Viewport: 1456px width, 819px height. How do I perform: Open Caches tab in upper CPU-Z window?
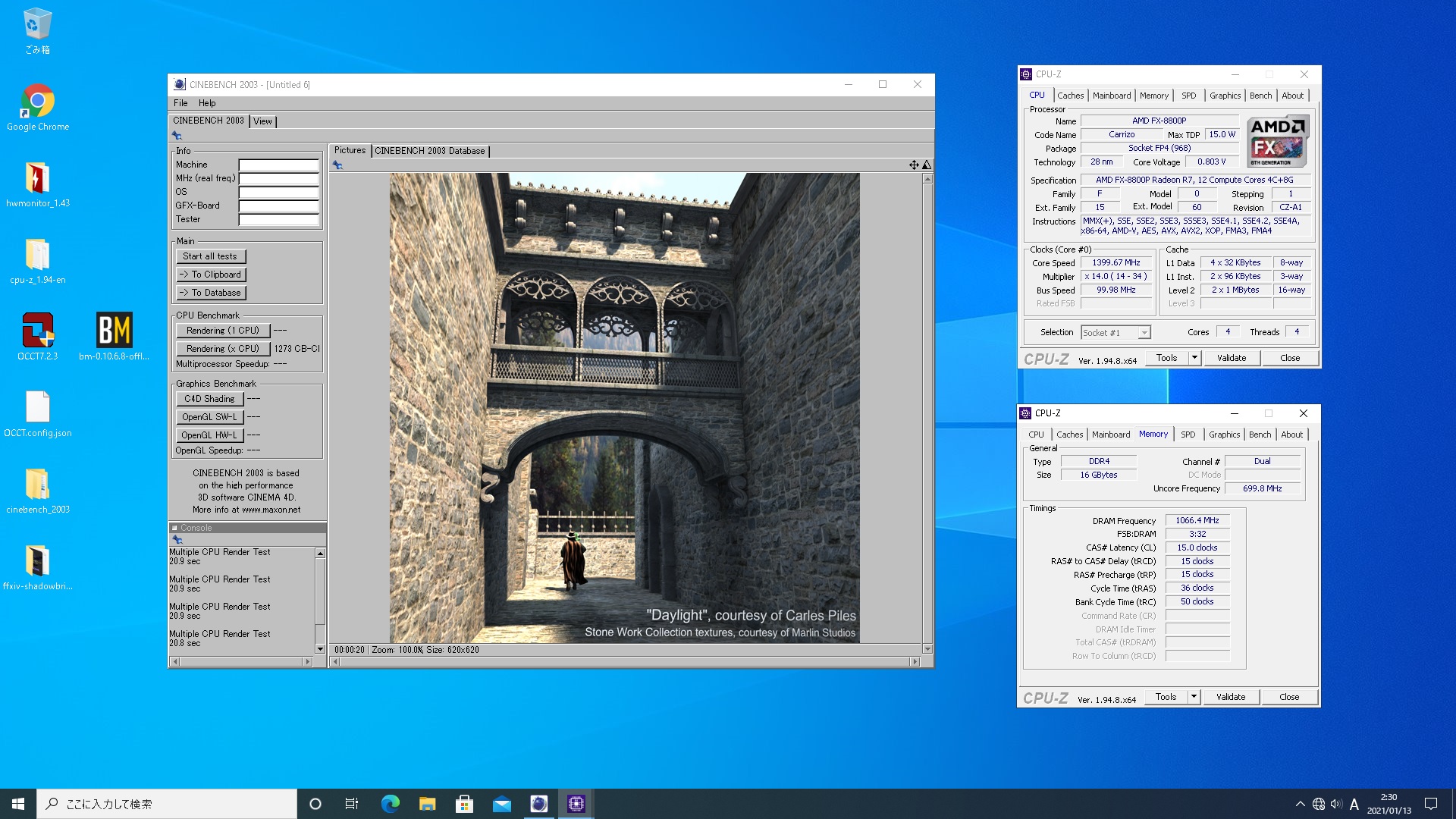tap(1070, 96)
